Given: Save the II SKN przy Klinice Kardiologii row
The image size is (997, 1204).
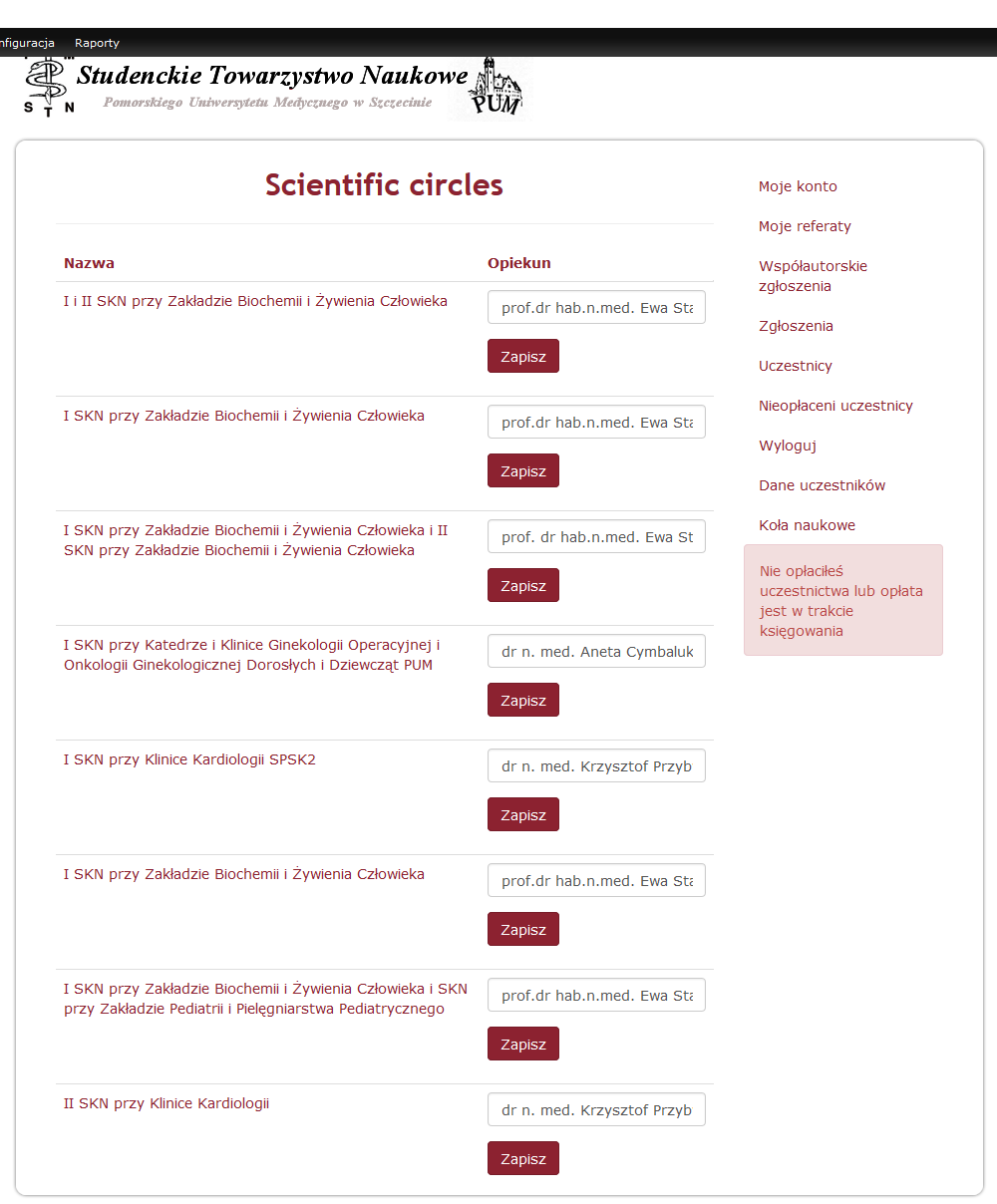Looking at the screenshot, I should 523,1158.
